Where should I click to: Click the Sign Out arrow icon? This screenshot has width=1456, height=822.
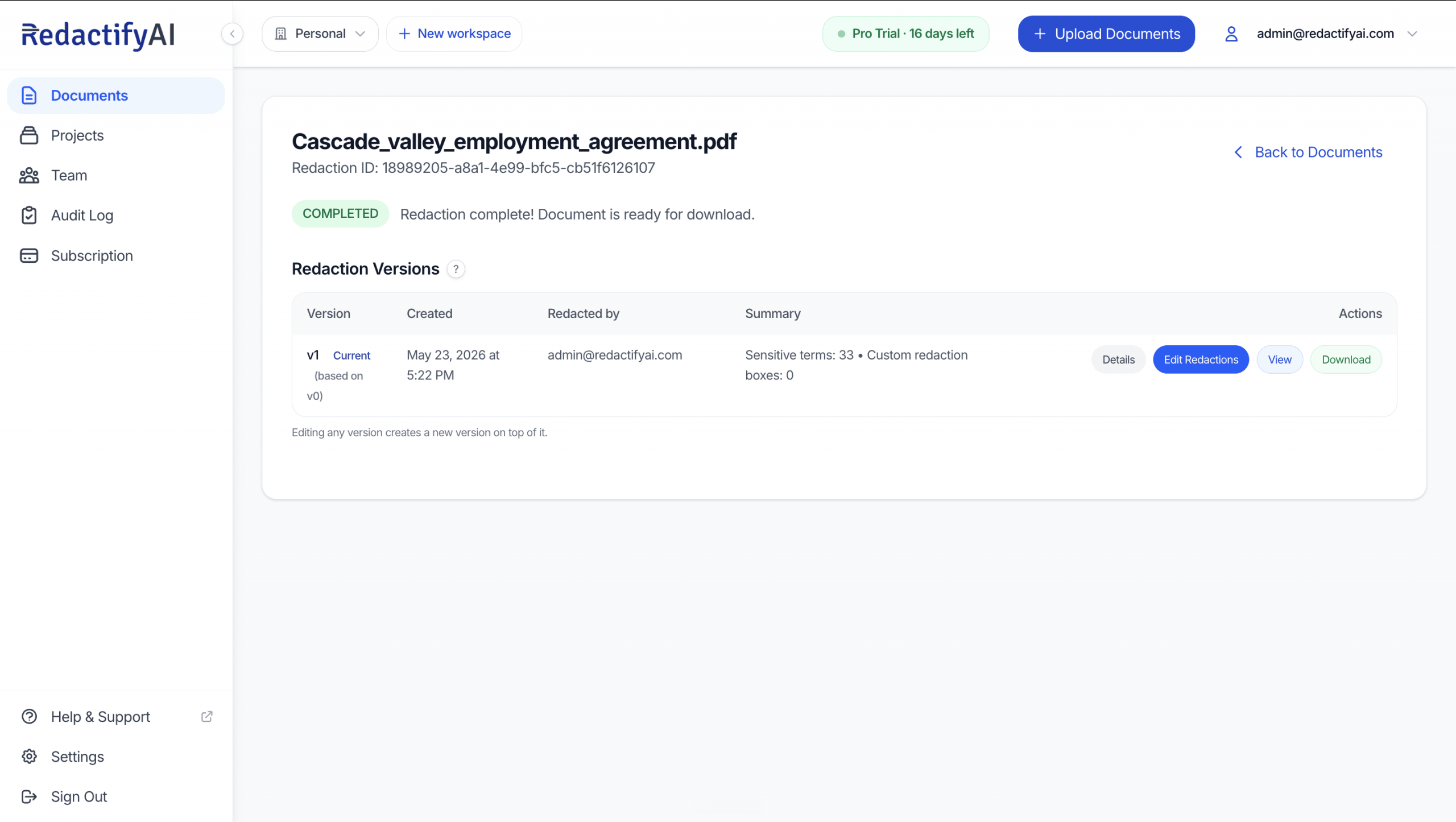coord(29,796)
